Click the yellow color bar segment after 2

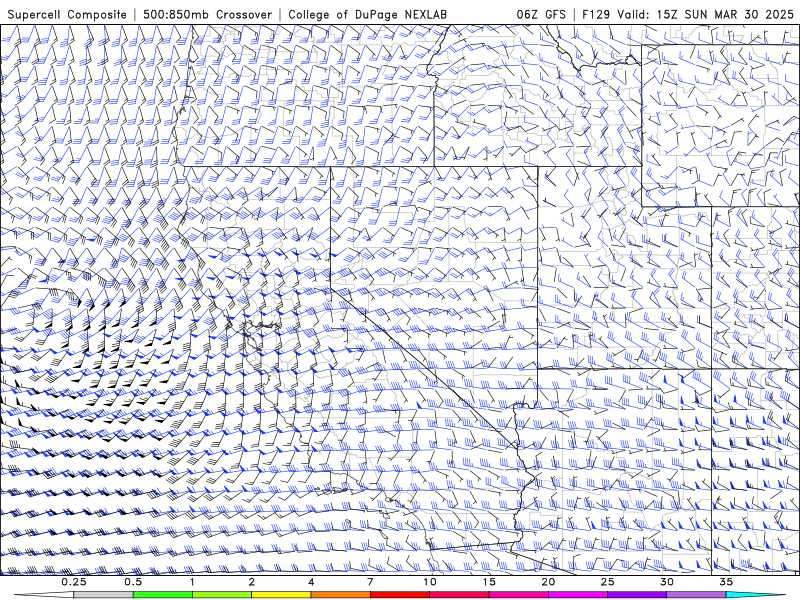click(x=281, y=595)
